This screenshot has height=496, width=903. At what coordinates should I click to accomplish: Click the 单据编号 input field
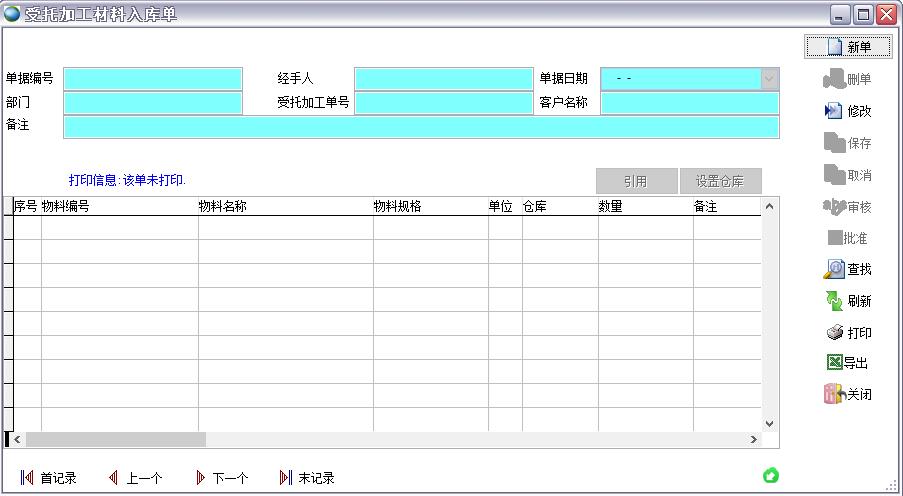(x=153, y=78)
